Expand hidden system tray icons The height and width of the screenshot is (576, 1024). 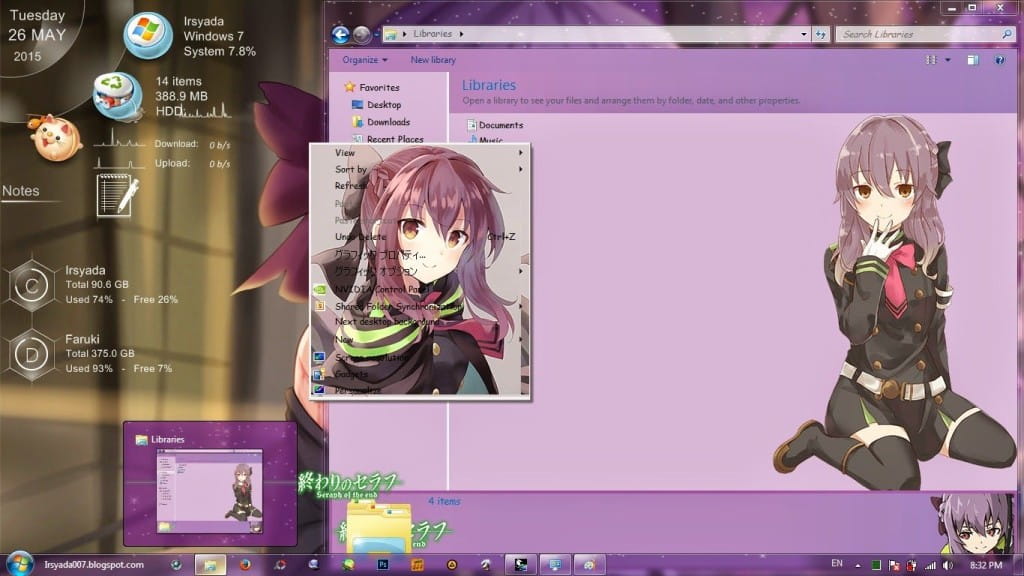pos(857,564)
